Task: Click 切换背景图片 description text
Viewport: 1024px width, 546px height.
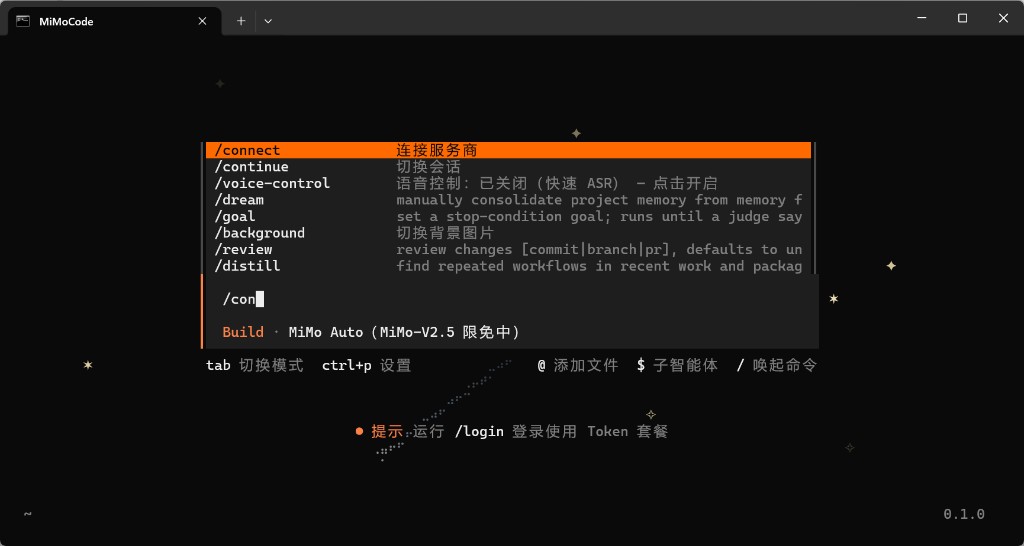Action: click(x=445, y=233)
